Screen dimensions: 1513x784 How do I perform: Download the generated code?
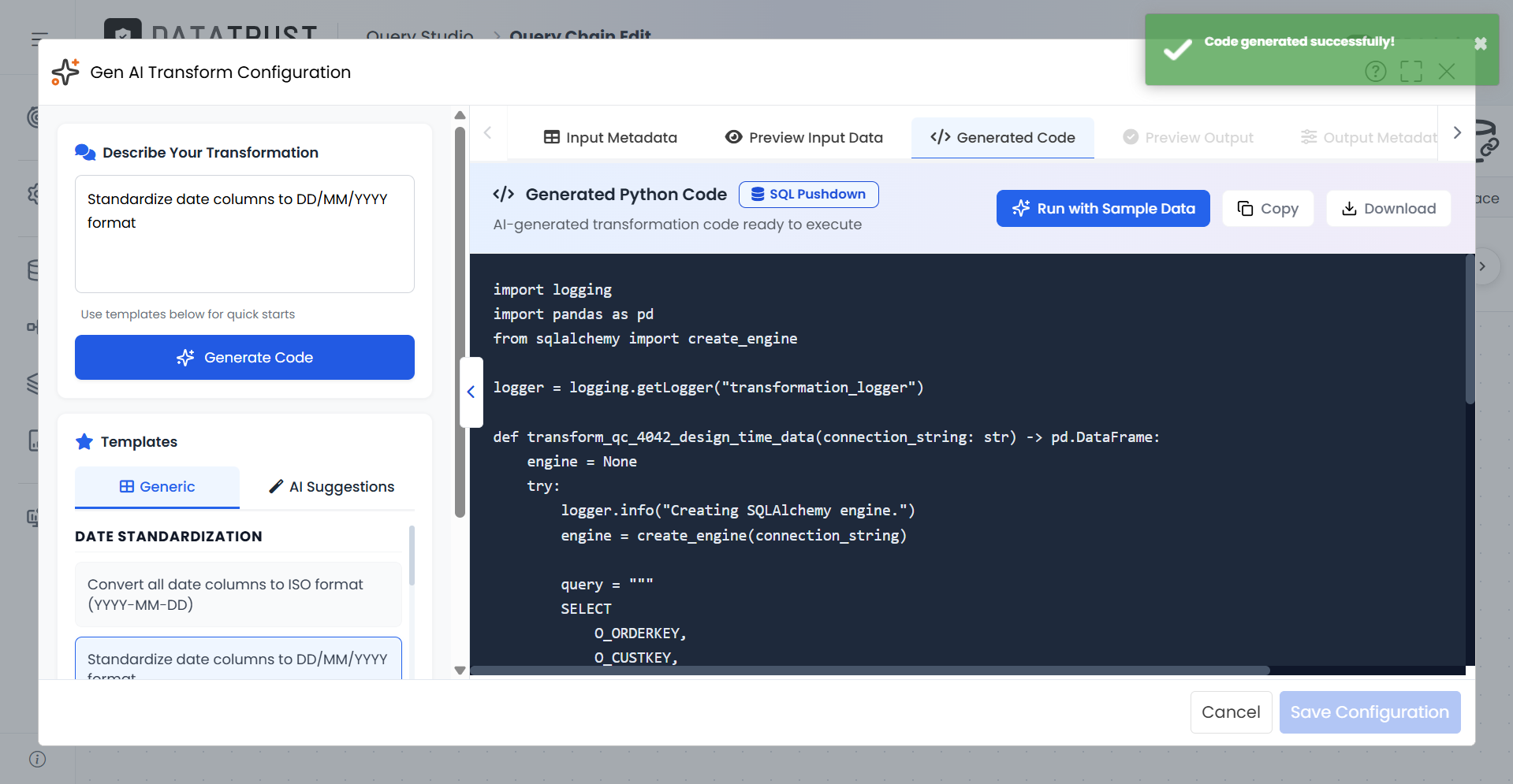(1388, 208)
